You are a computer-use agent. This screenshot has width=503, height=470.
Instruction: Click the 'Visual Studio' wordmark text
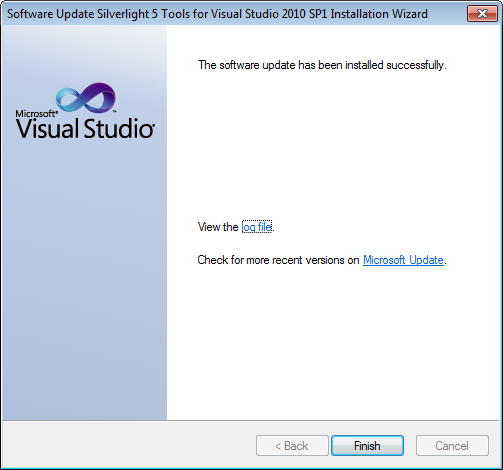click(85, 128)
